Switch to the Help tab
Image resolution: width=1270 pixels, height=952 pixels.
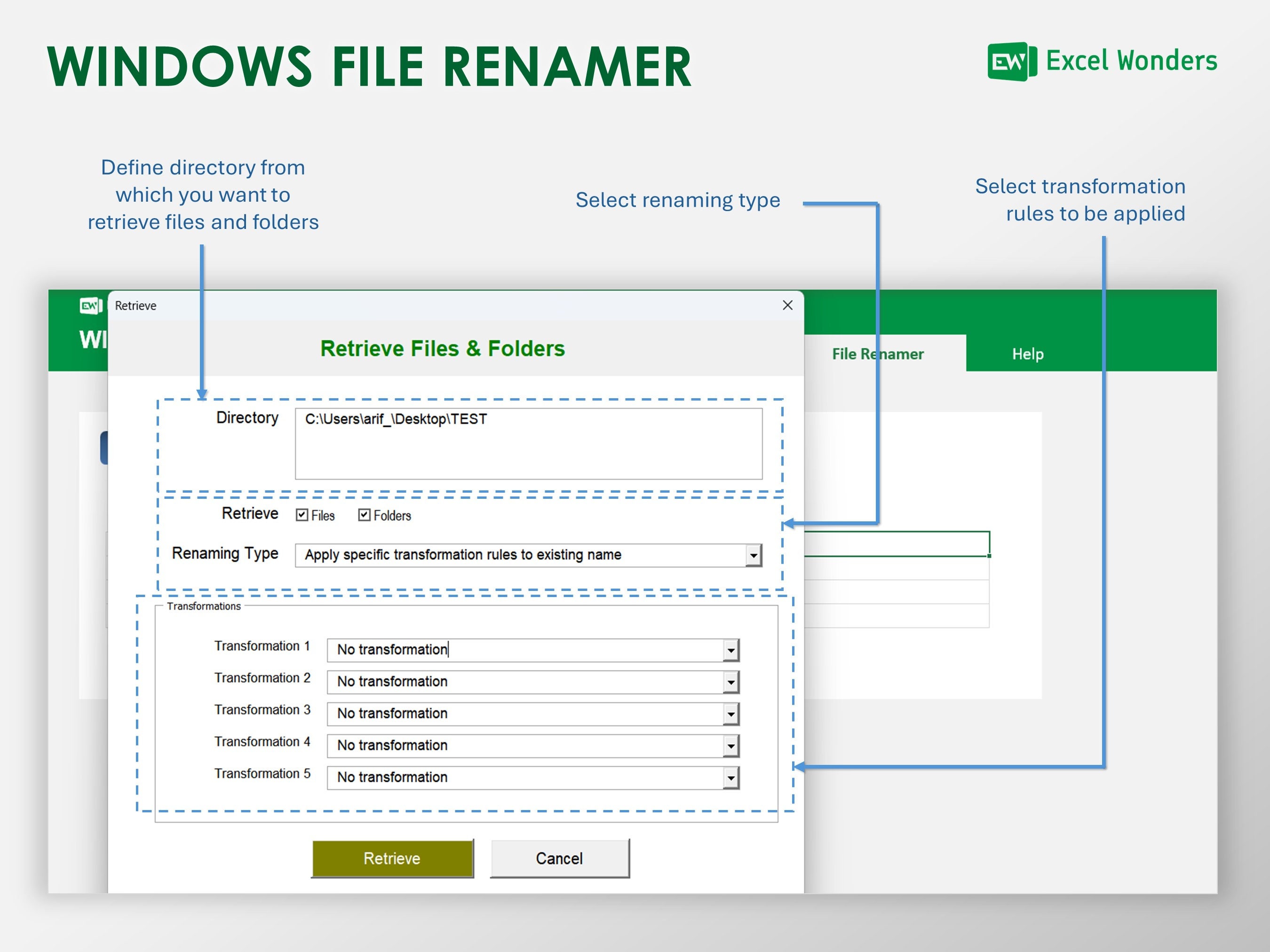(1027, 354)
